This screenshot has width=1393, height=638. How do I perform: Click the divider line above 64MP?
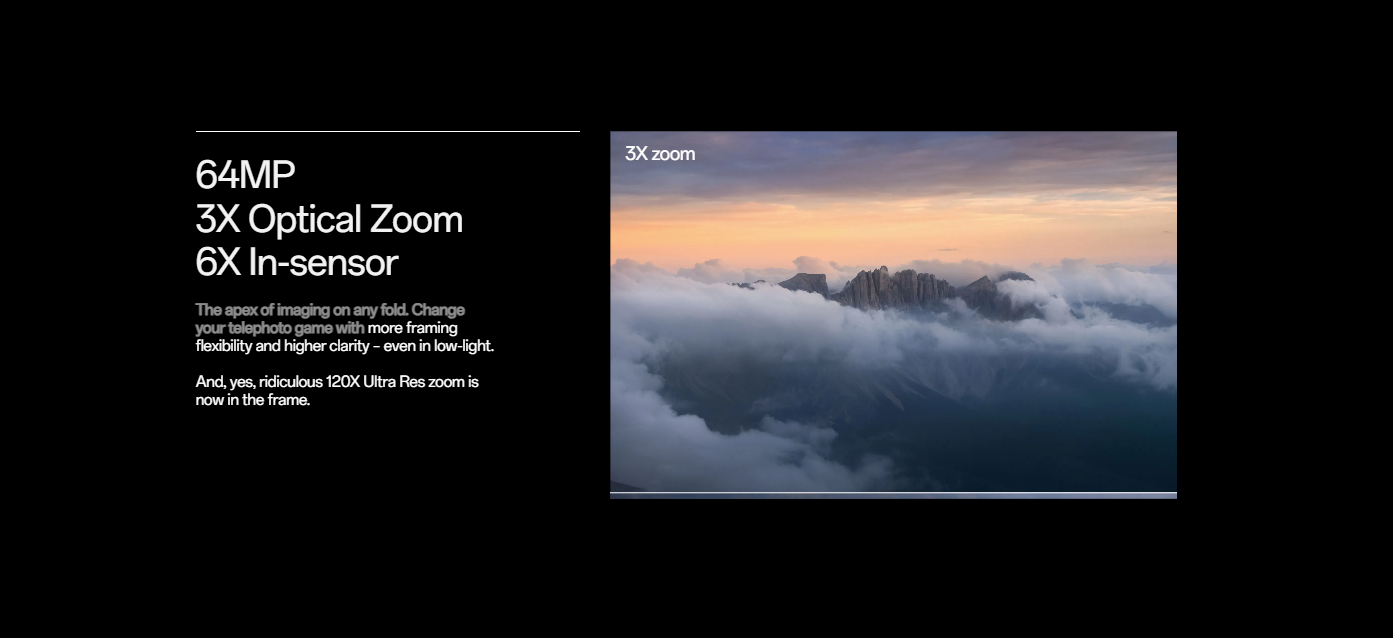pyautogui.click(x=387, y=131)
